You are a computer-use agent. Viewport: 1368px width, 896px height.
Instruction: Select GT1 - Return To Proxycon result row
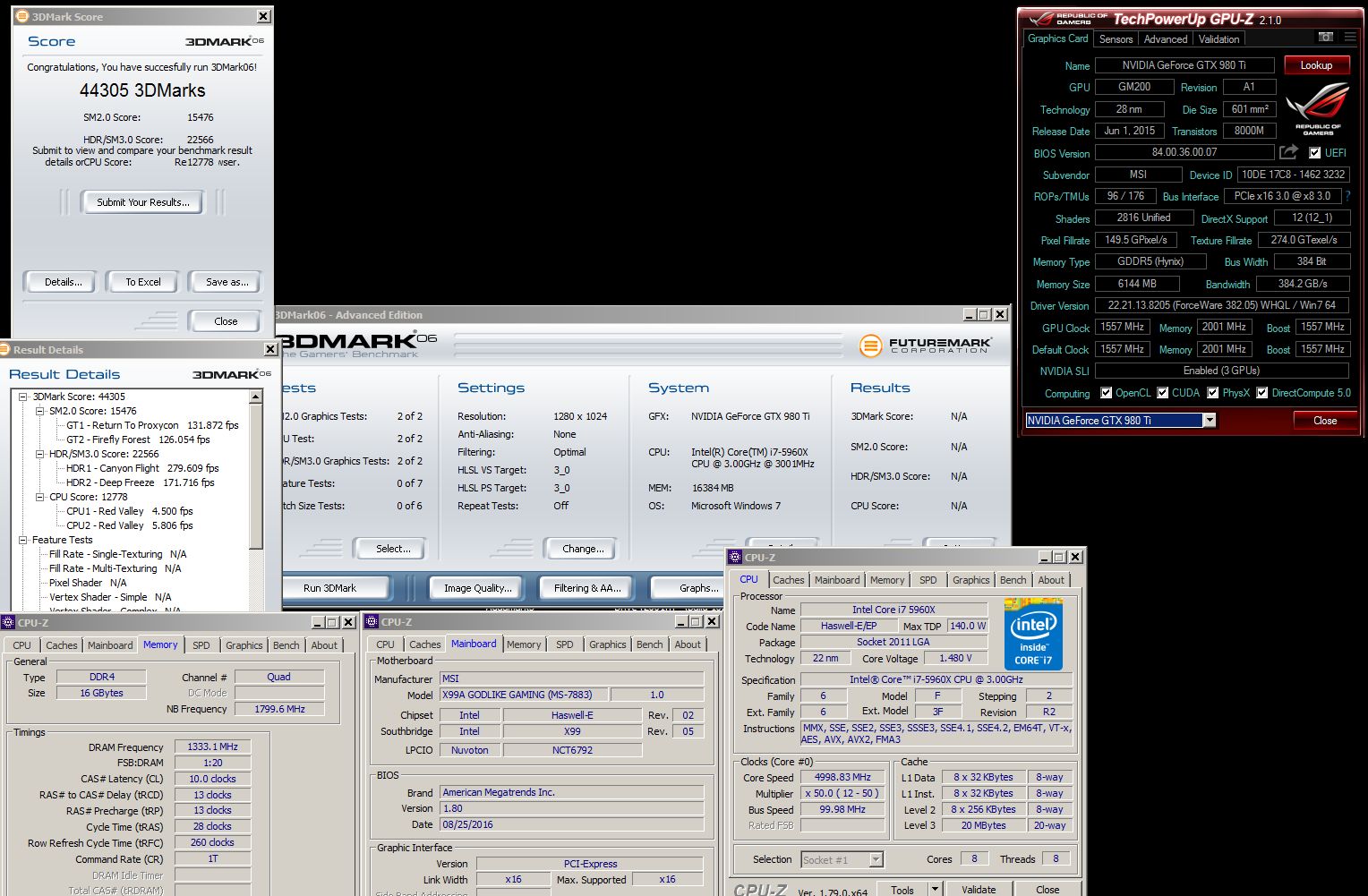[x=152, y=425]
